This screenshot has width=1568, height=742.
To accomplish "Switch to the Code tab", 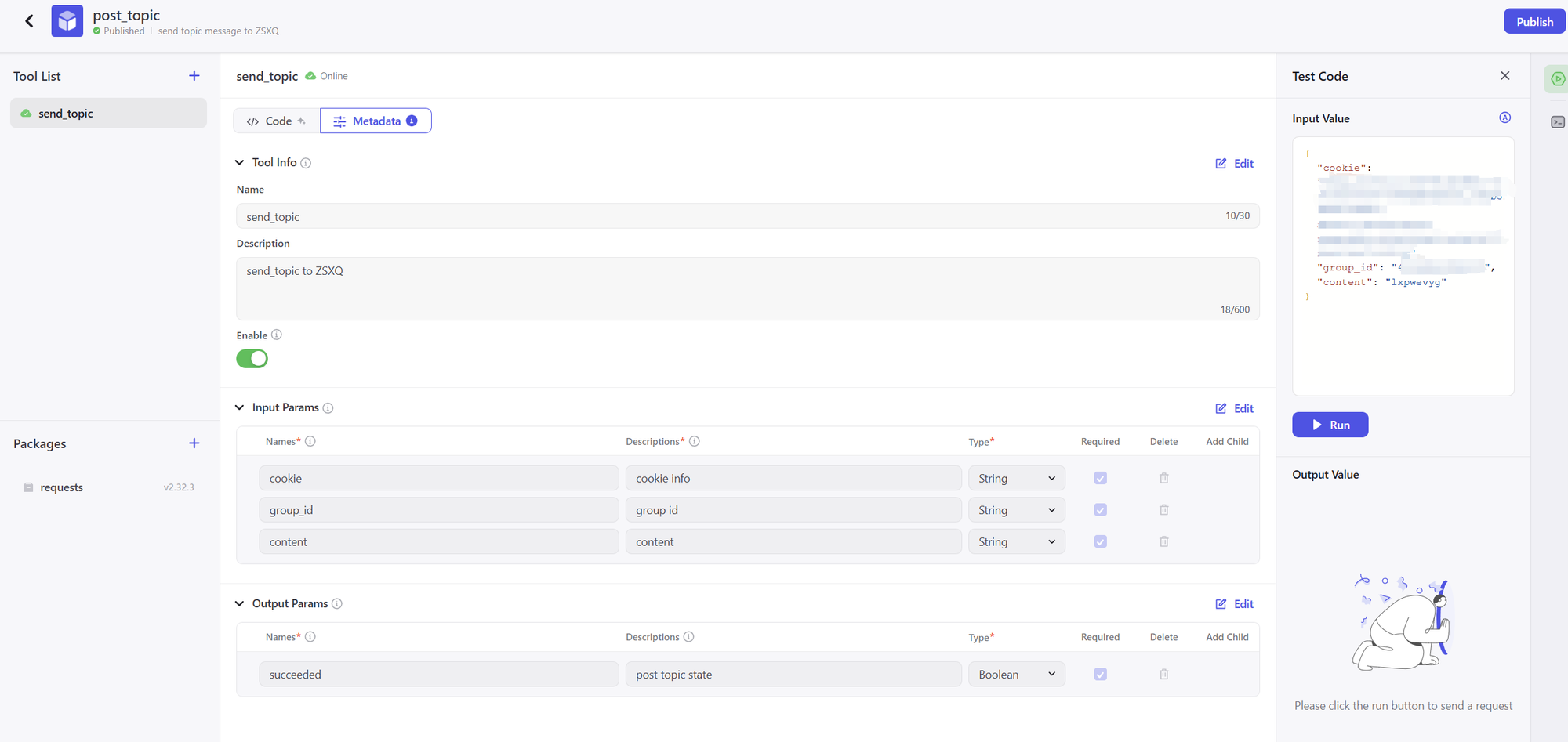I will tap(277, 121).
